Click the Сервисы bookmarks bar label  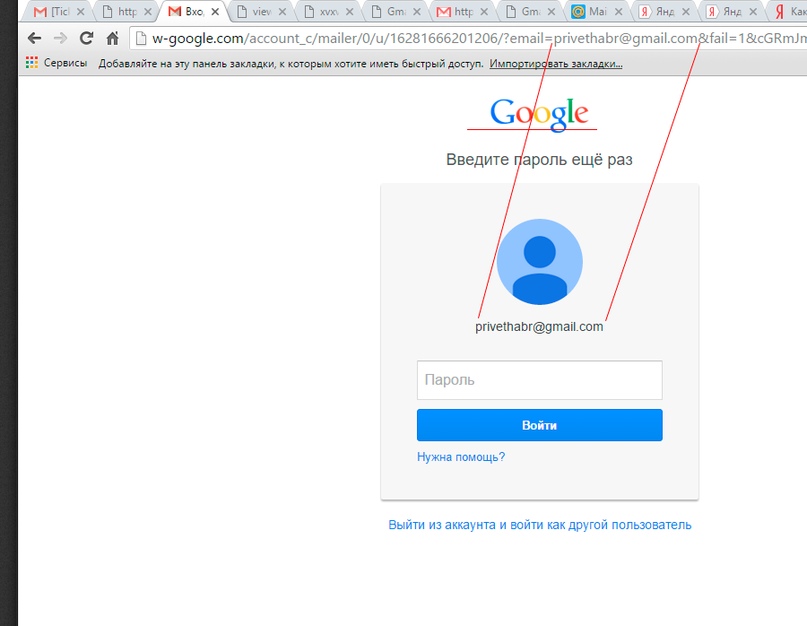click(65, 63)
